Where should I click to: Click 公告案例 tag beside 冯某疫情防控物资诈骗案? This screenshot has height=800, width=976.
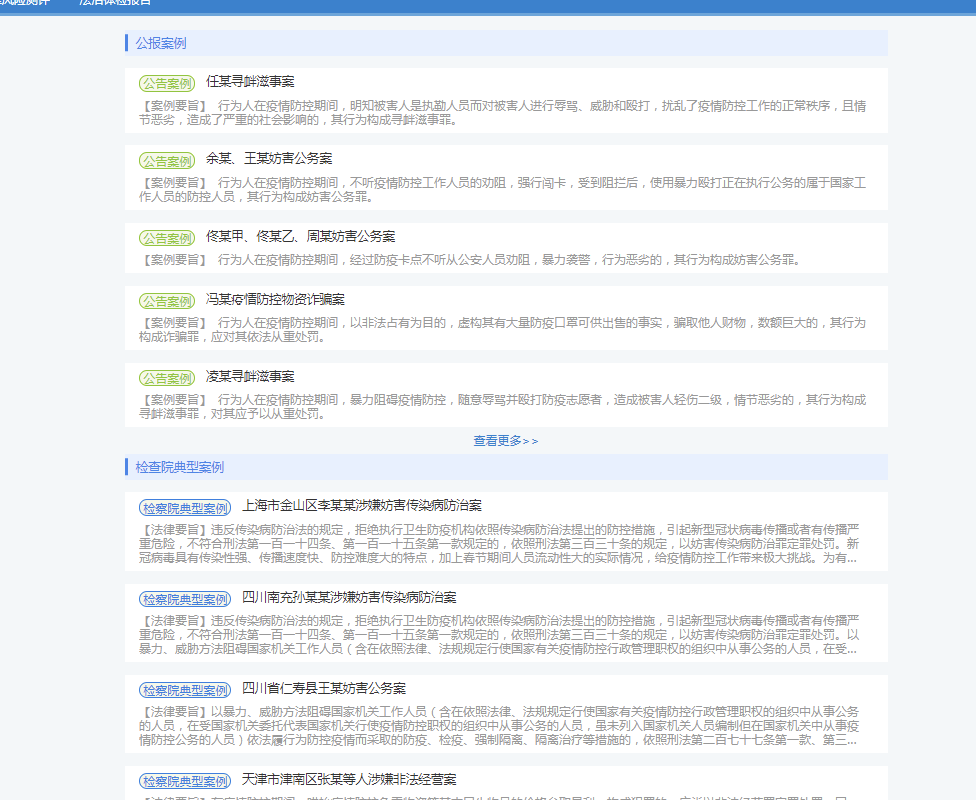point(167,301)
